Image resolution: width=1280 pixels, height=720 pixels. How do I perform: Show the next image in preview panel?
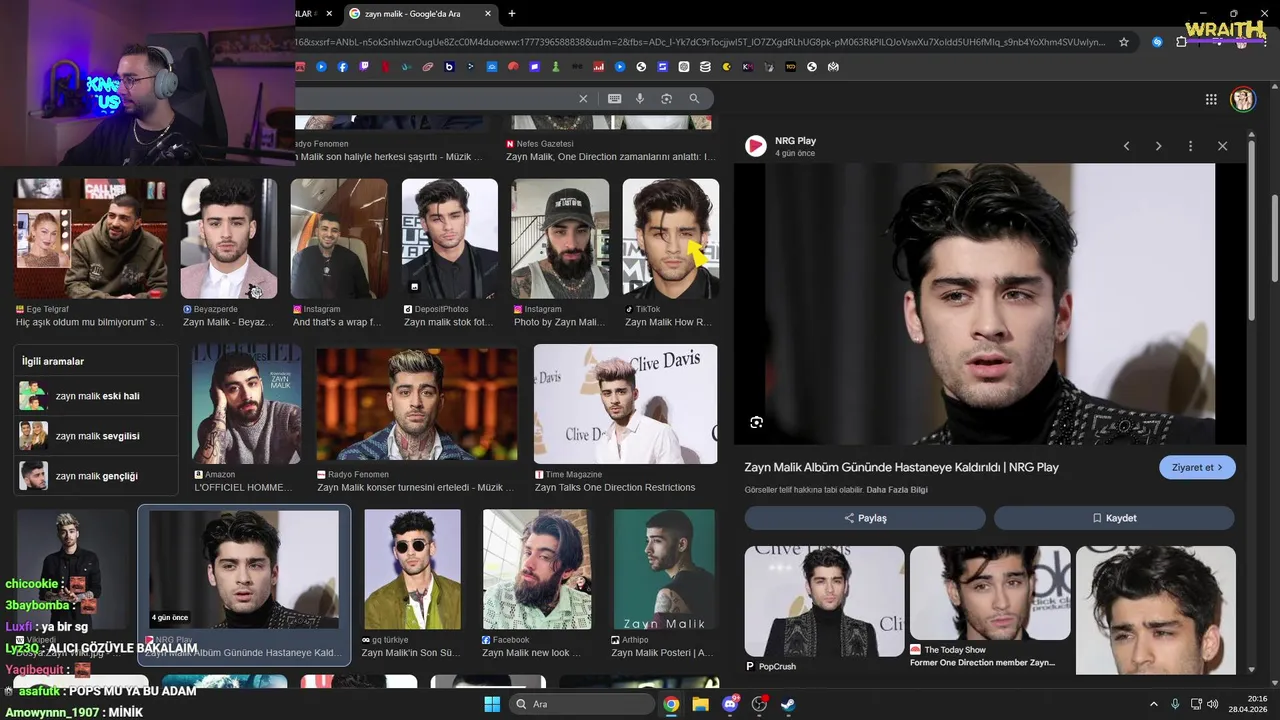pyautogui.click(x=1158, y=146)
